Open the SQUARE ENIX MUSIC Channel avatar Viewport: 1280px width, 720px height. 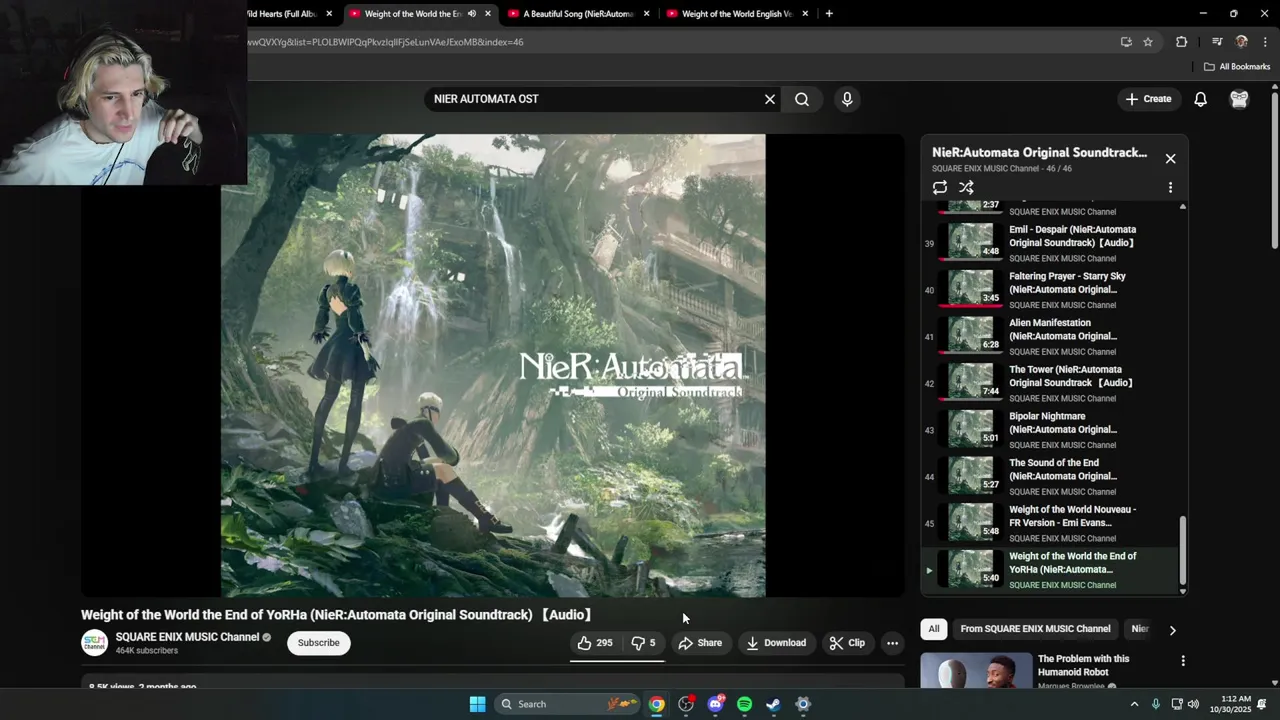pos(94,642)
